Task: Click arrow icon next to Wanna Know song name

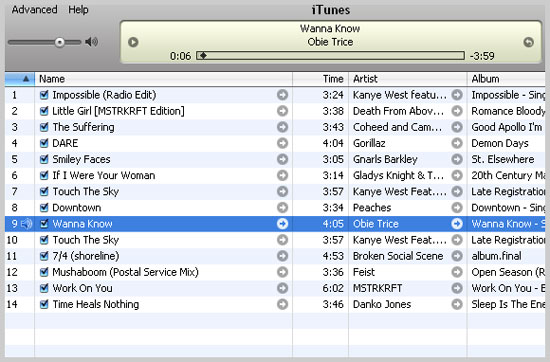Action: coord(282,224)
